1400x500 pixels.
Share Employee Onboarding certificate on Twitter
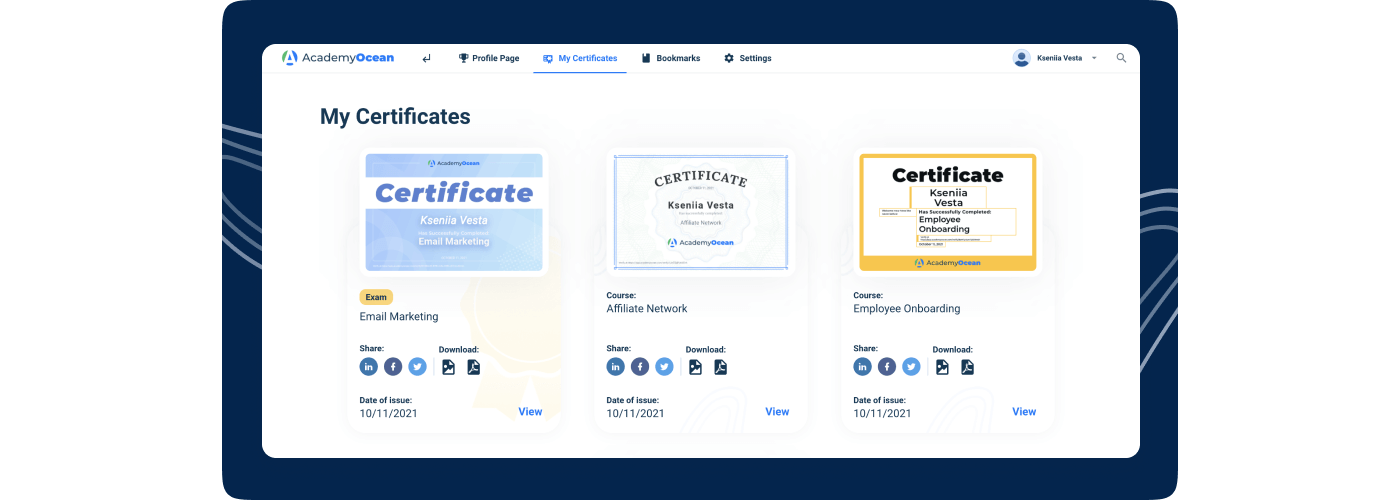point(911,367)
